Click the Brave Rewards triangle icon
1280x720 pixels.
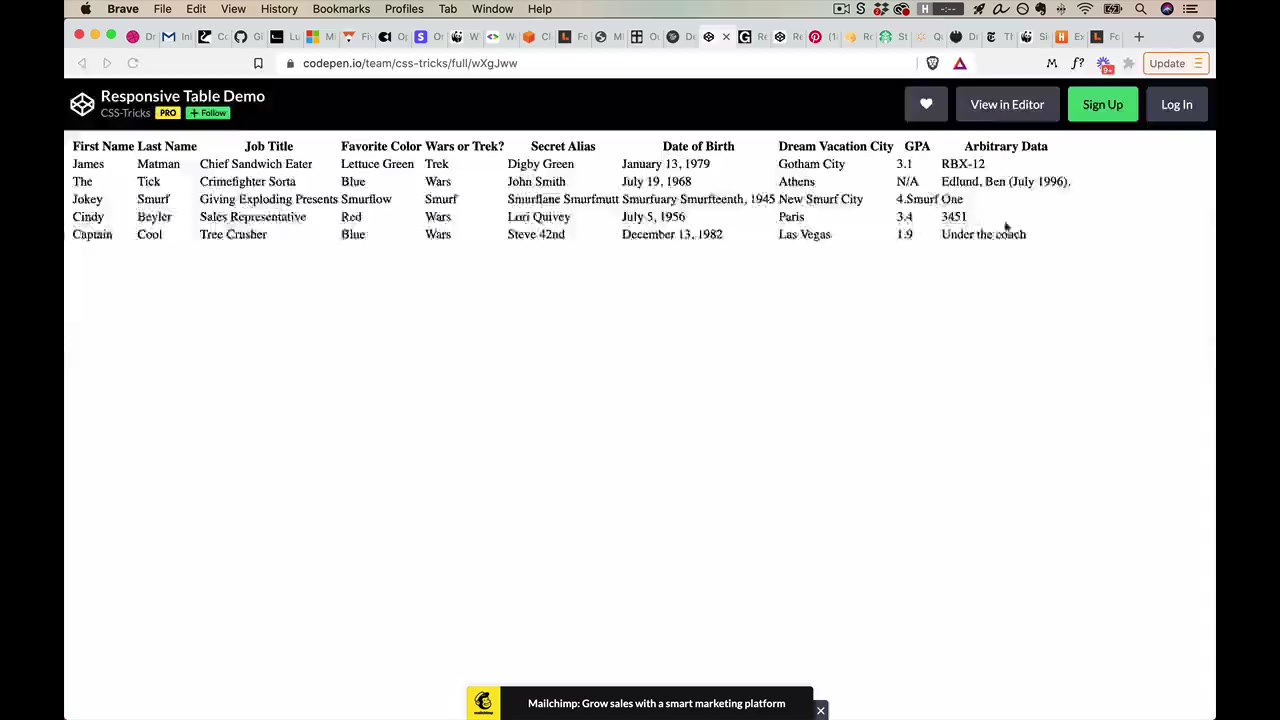(x=960, y=63)
